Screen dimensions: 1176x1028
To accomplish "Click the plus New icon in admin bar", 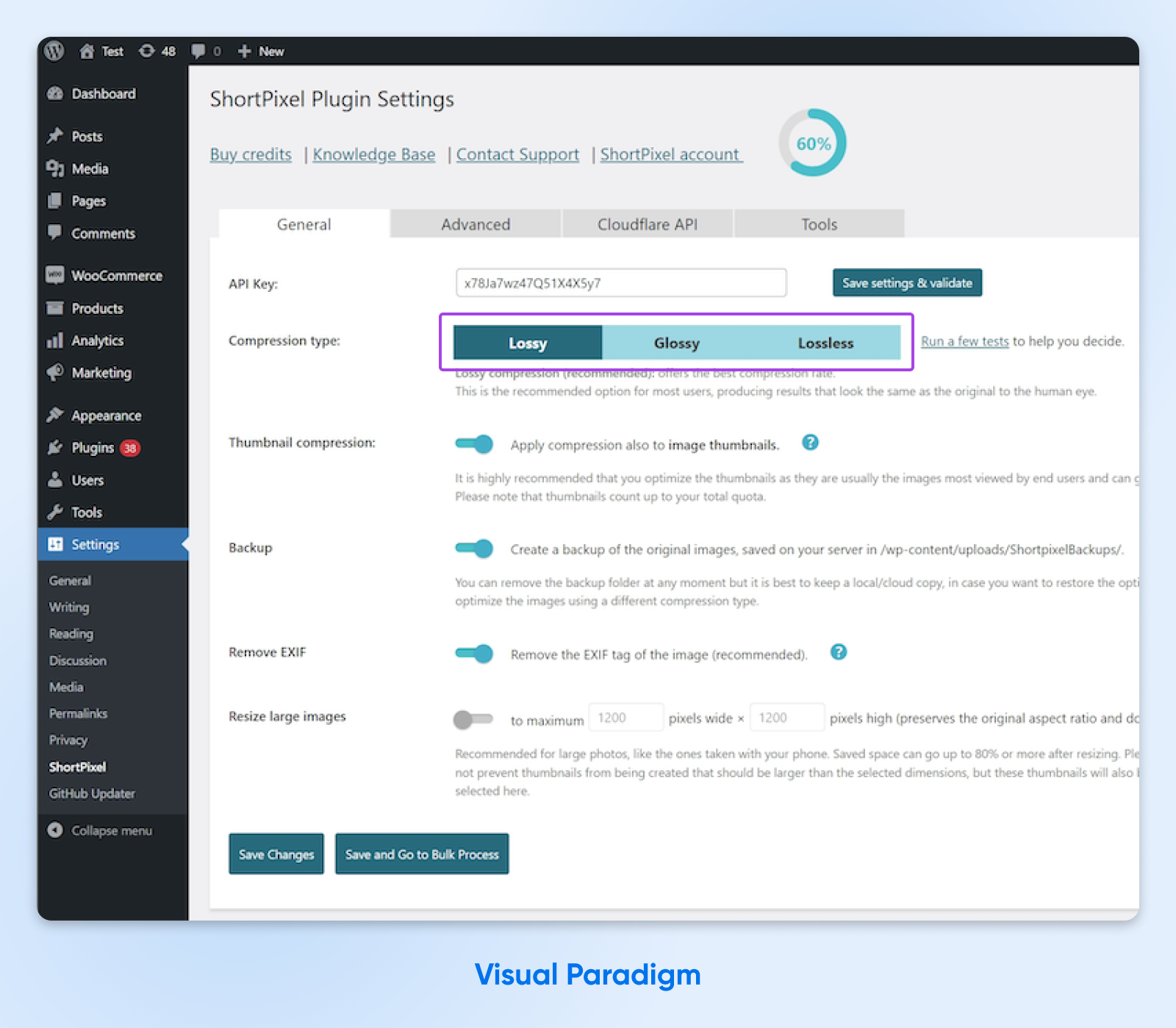I will 245,51.
